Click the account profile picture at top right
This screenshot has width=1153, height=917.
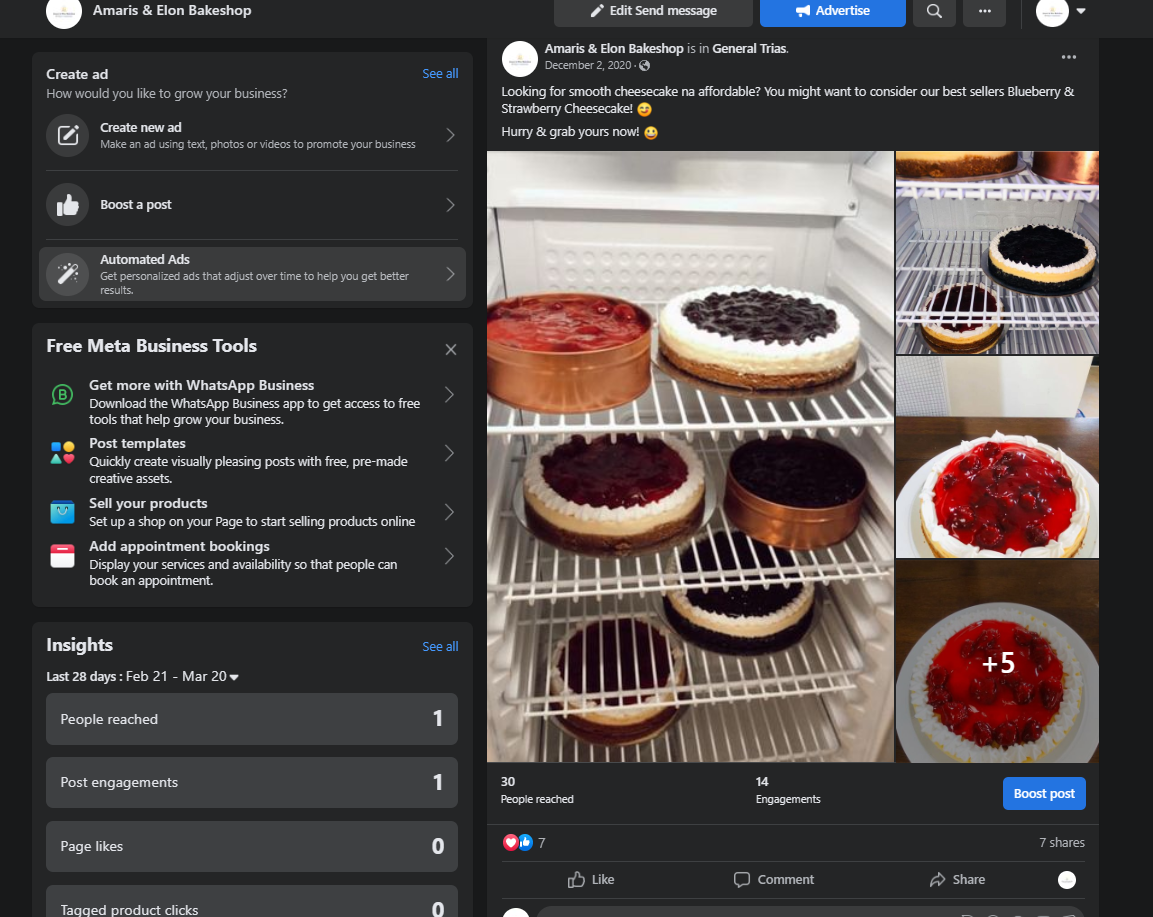(x=1052, y=11)
